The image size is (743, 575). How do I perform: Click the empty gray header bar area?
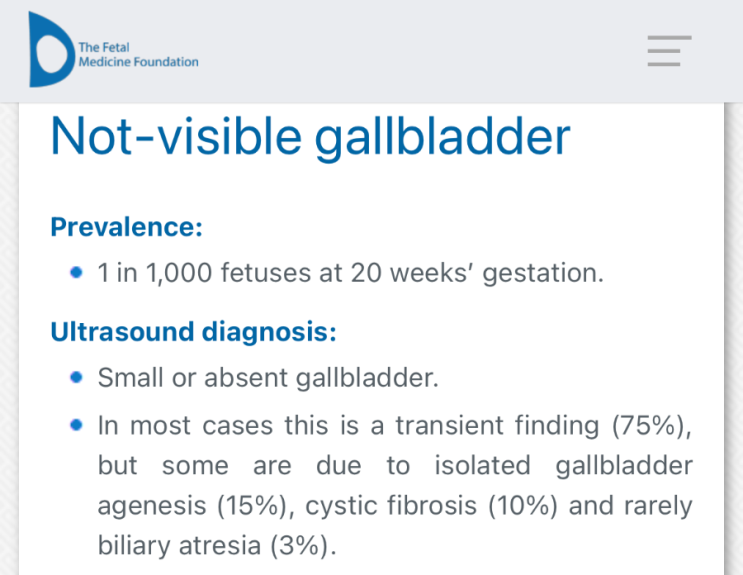tap(420, 50)
